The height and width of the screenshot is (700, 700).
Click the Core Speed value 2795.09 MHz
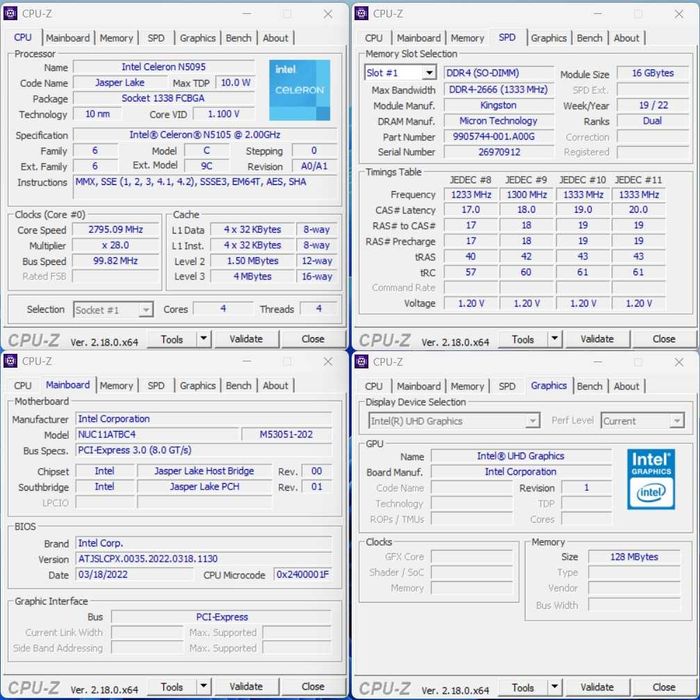pos(116,229)
